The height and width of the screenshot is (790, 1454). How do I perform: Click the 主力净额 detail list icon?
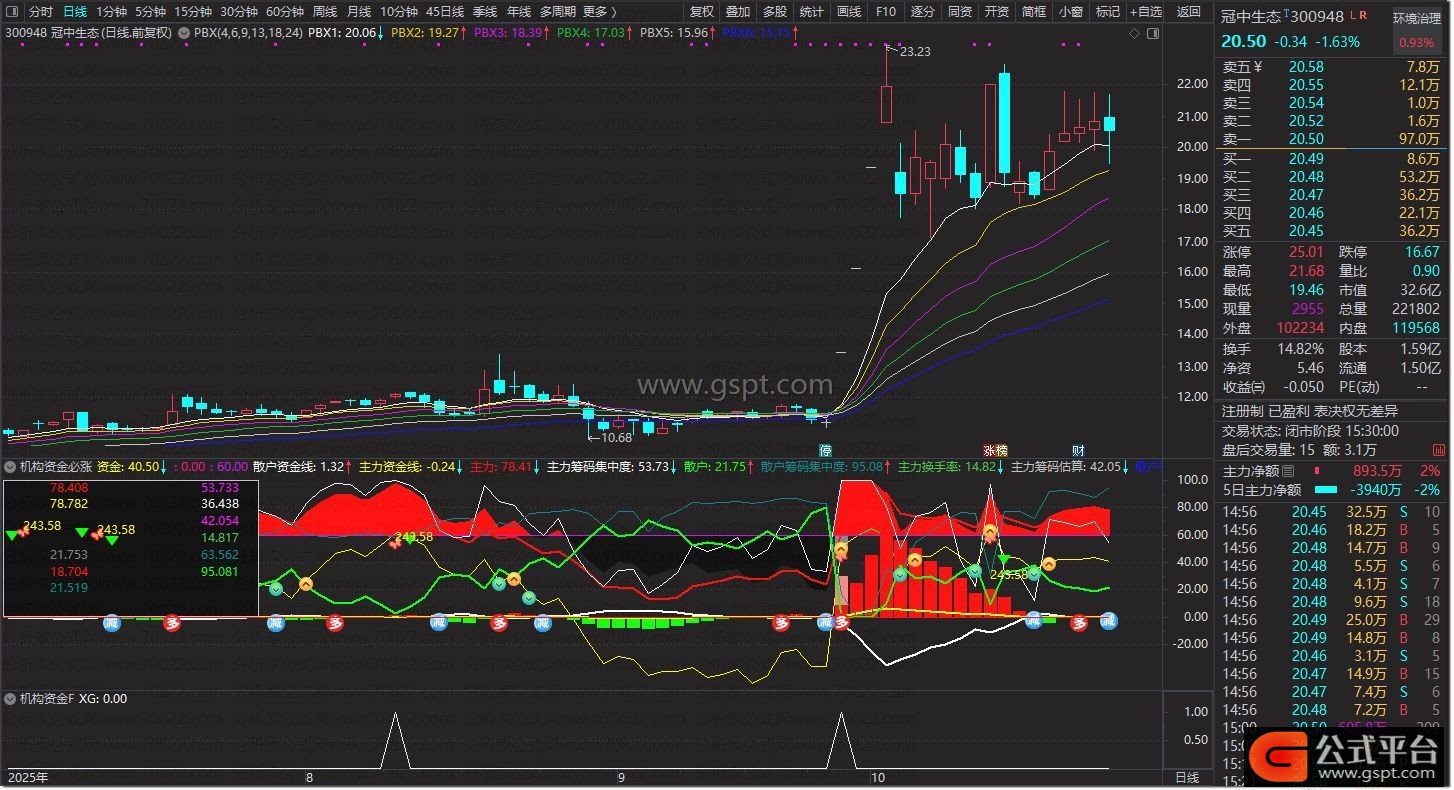coord(1288,471)
